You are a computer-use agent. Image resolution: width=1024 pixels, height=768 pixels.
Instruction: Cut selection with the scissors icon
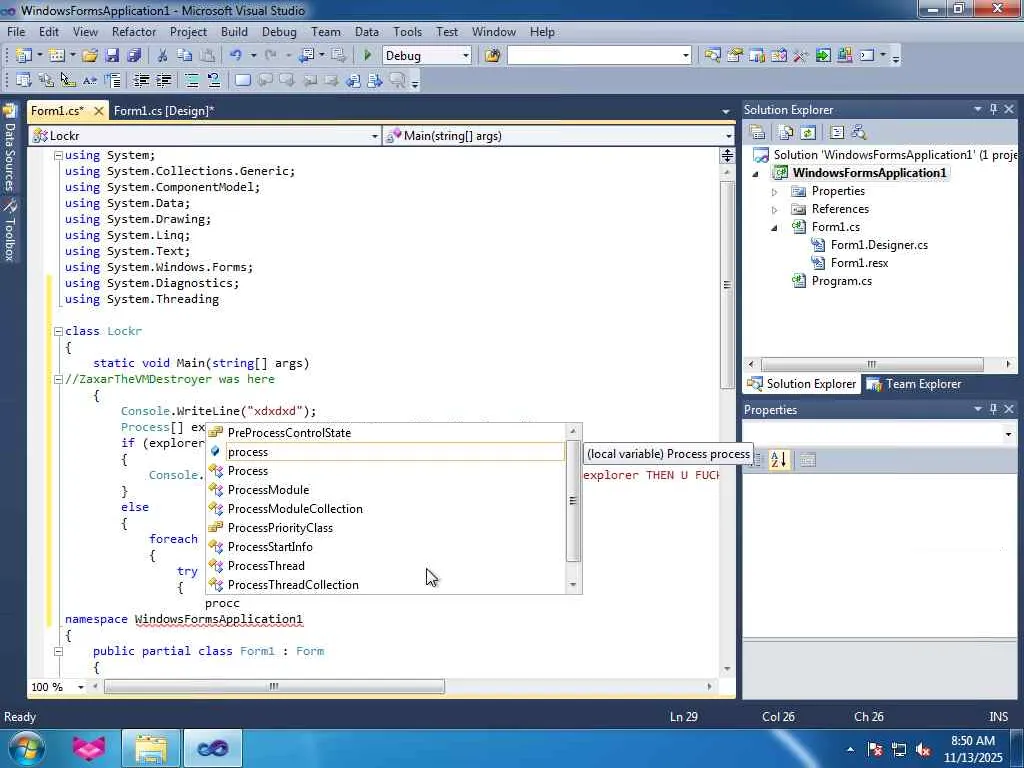coord(163,56)
